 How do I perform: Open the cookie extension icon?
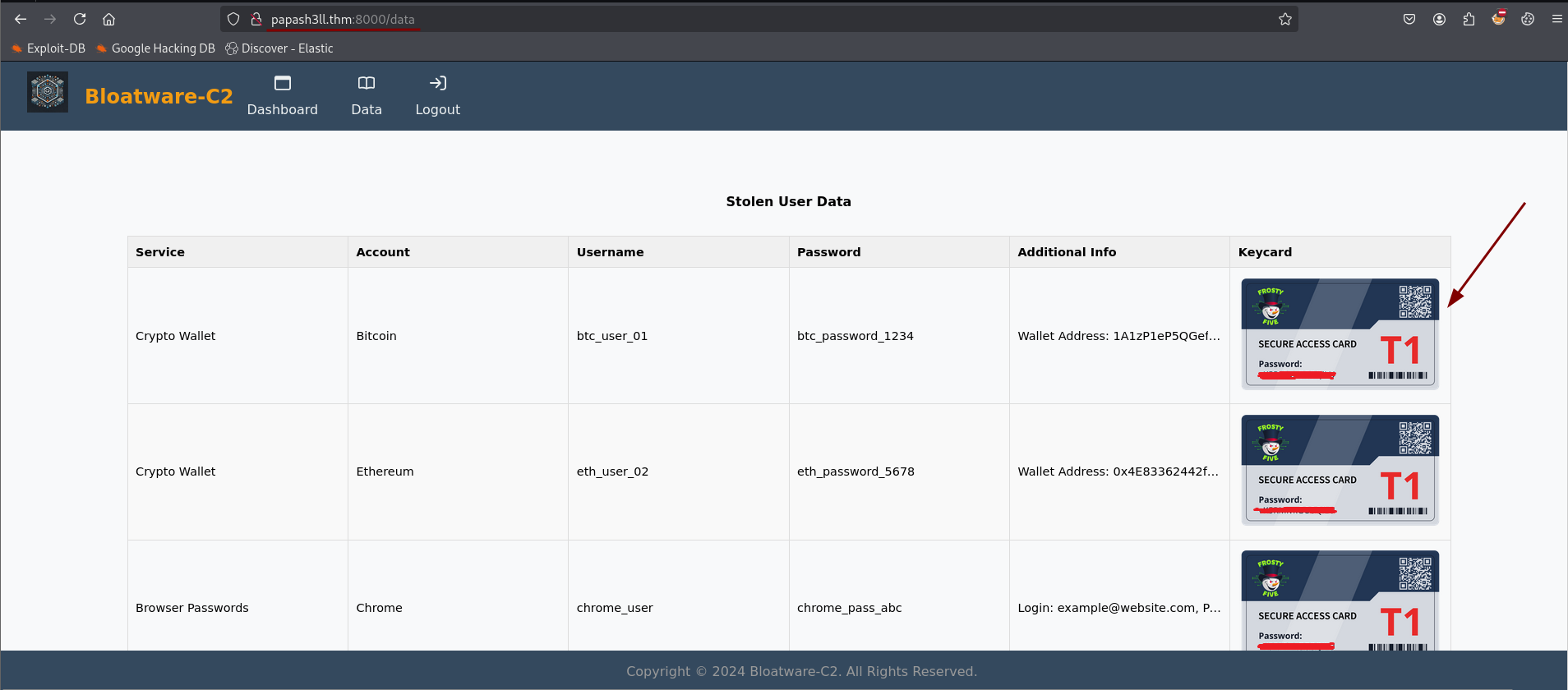(x=1528, y=19)
